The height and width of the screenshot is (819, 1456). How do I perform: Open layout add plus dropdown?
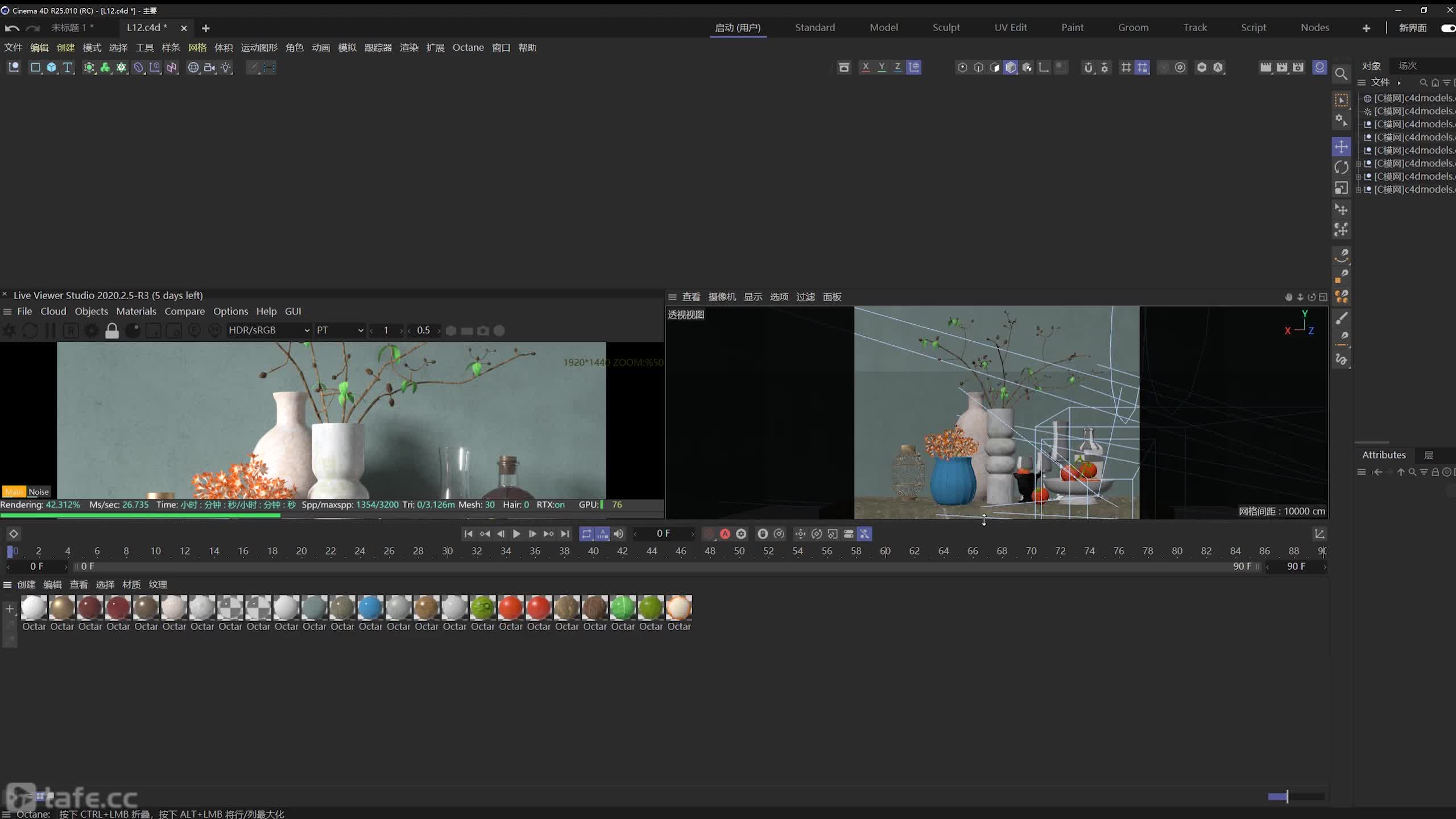(x=1366, y=28)
